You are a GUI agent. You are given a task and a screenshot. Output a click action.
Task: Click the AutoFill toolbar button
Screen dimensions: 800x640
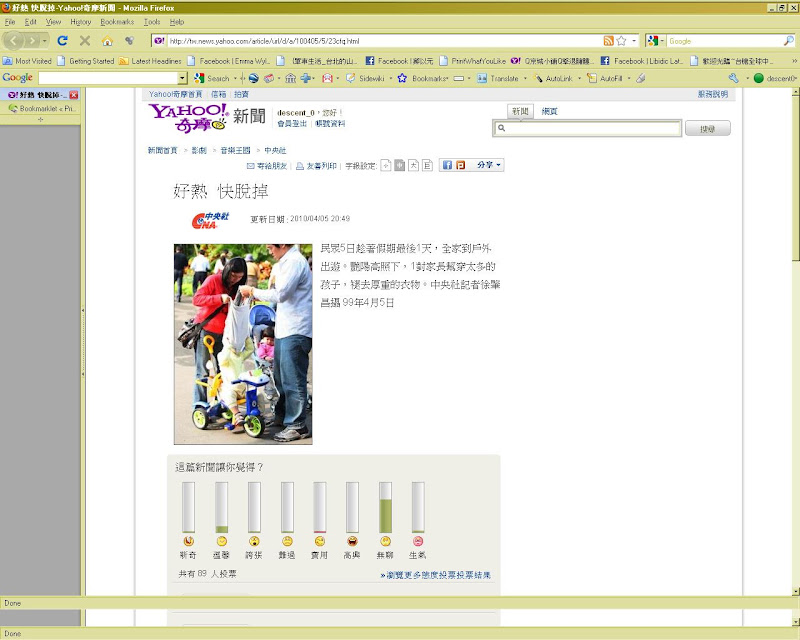click(605, 78)
